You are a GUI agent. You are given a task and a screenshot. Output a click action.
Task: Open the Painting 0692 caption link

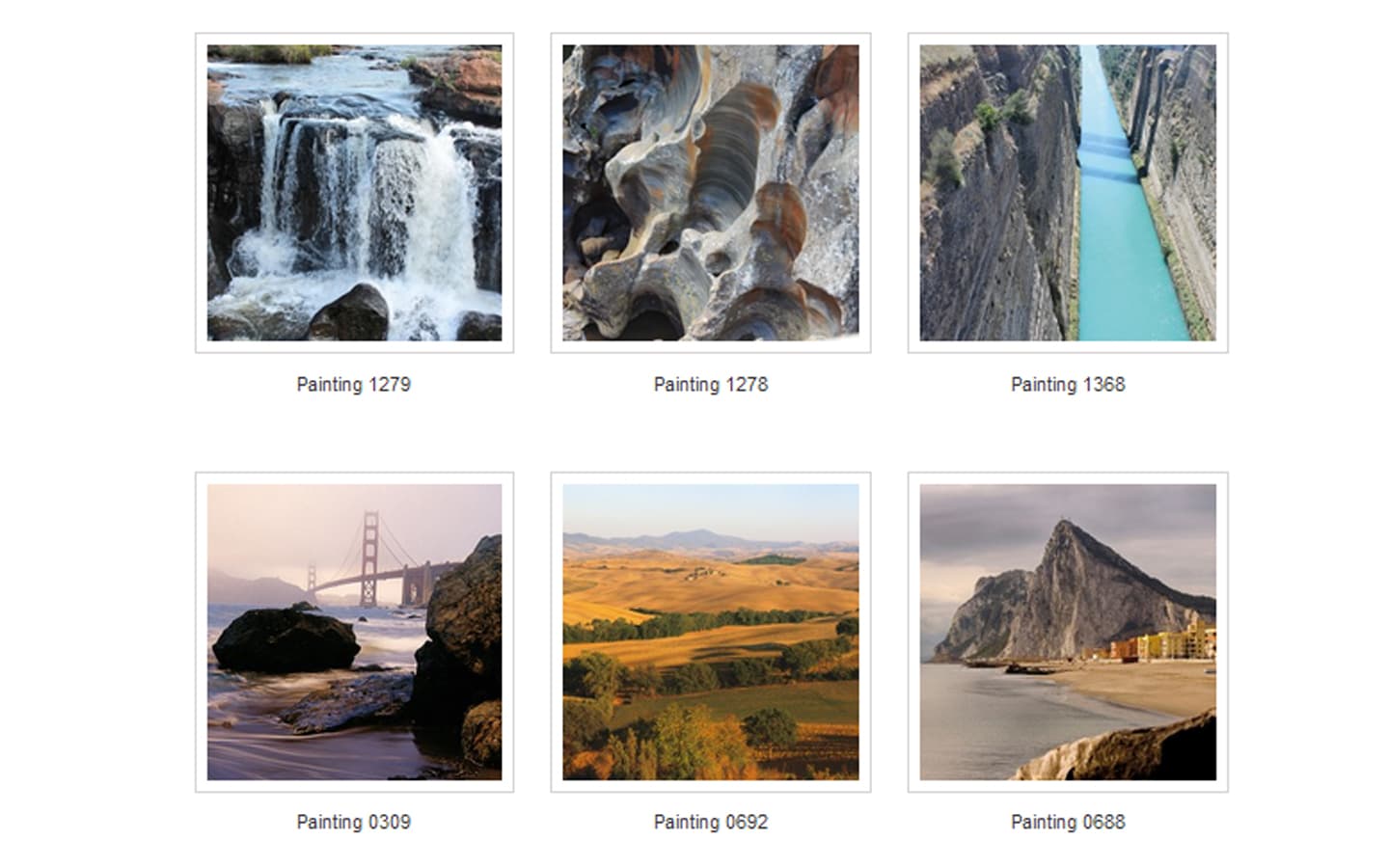(711, 822)
